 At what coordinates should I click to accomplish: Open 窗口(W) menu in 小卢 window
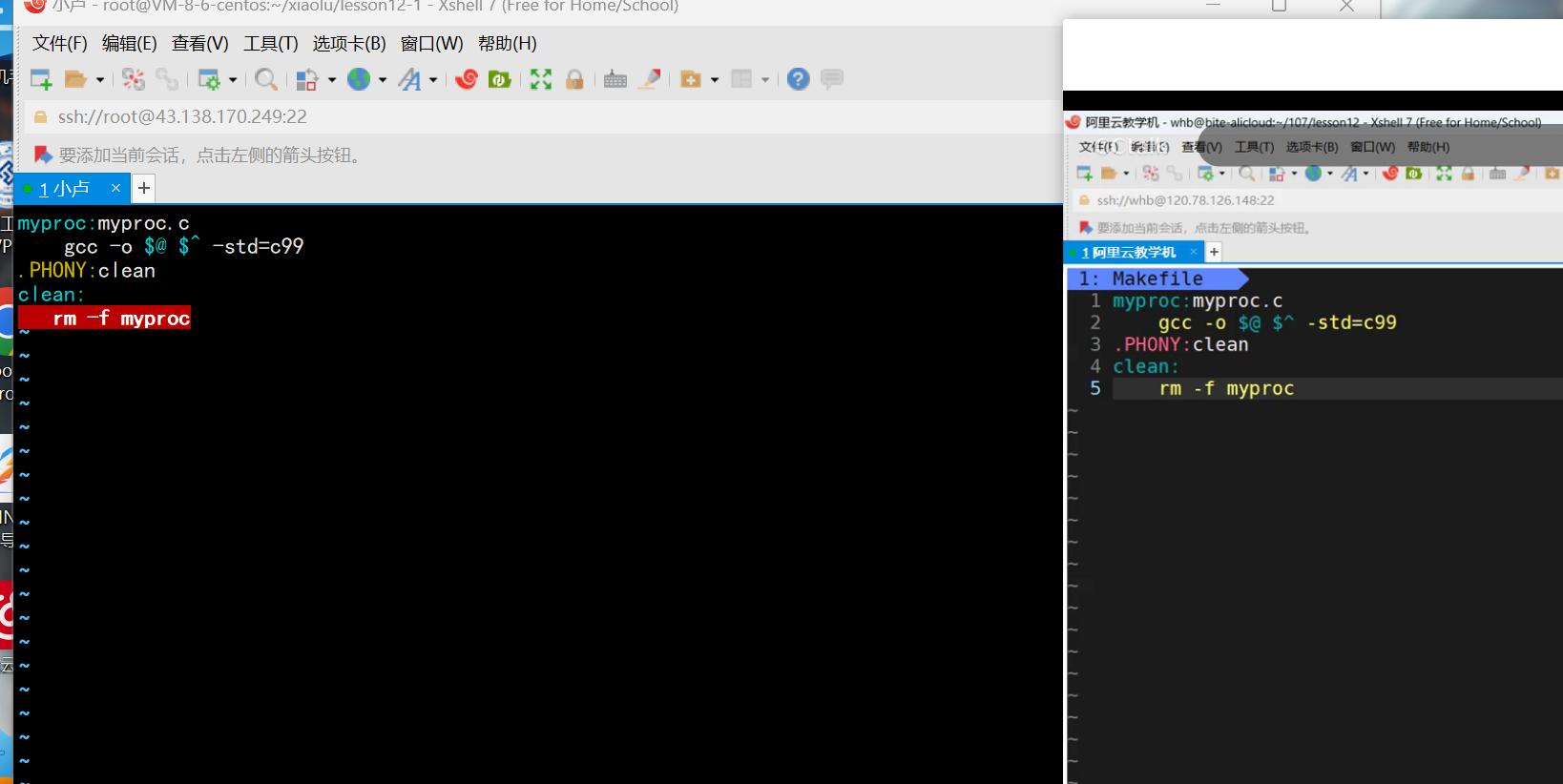pyautogui.click(x=432, y=44)
